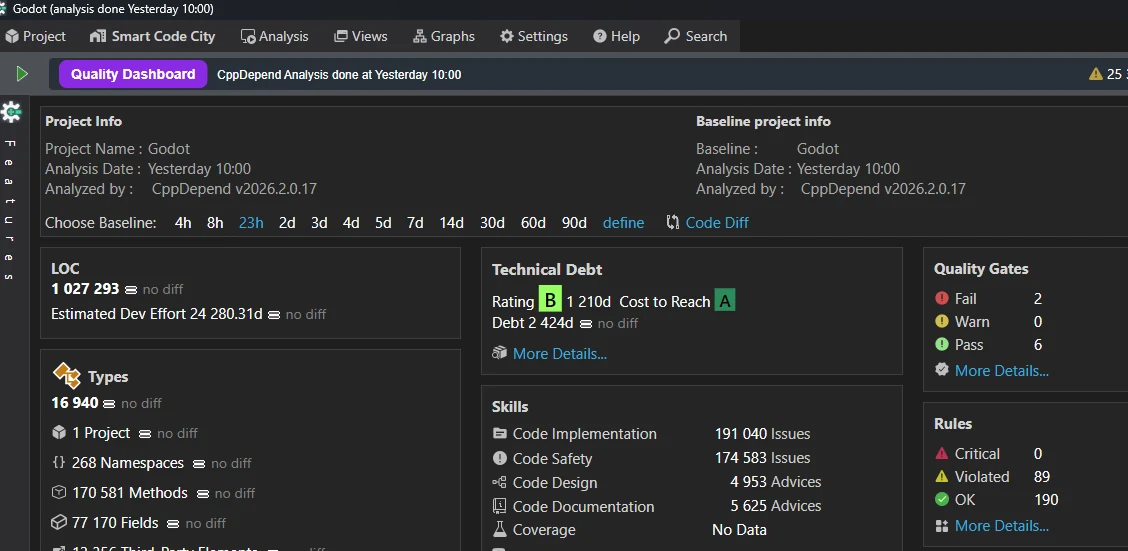Click the 191 040 Issues value
Screen dimensions: 1128x551
tap(763, 434)
